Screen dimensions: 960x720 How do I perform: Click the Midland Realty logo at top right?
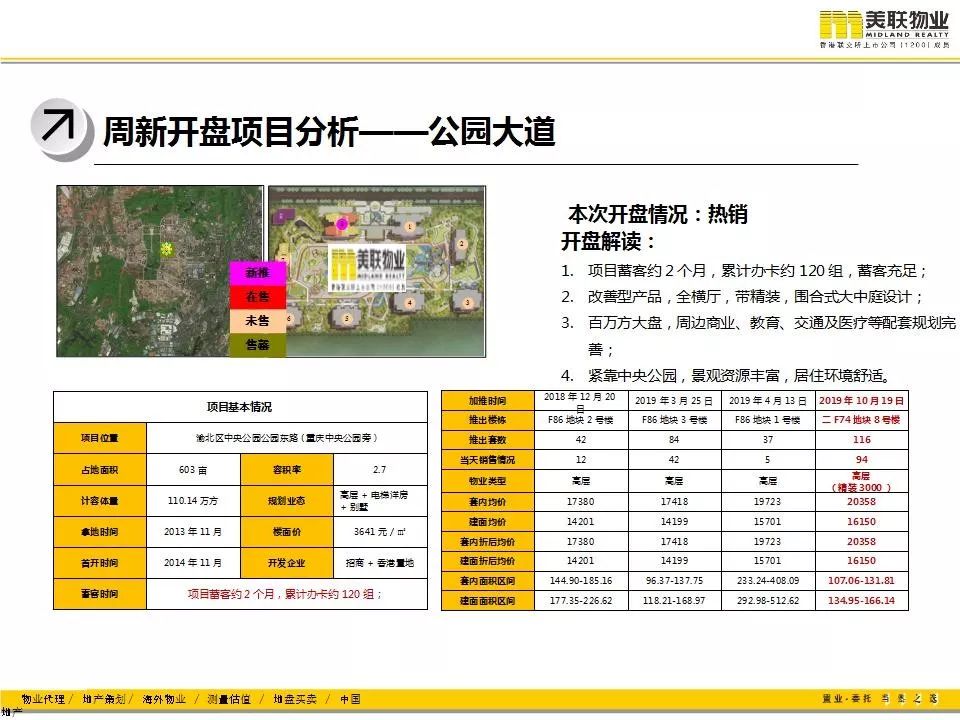[883, 29]
